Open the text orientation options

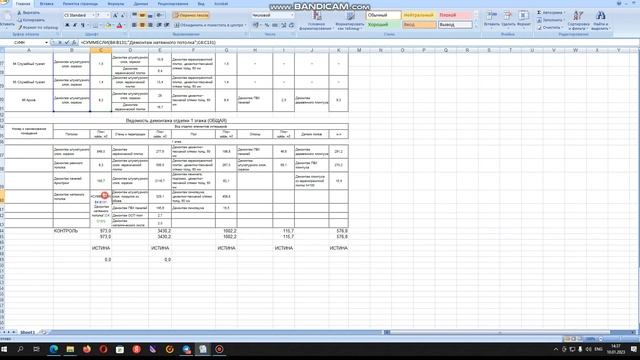tap(160, 16)
